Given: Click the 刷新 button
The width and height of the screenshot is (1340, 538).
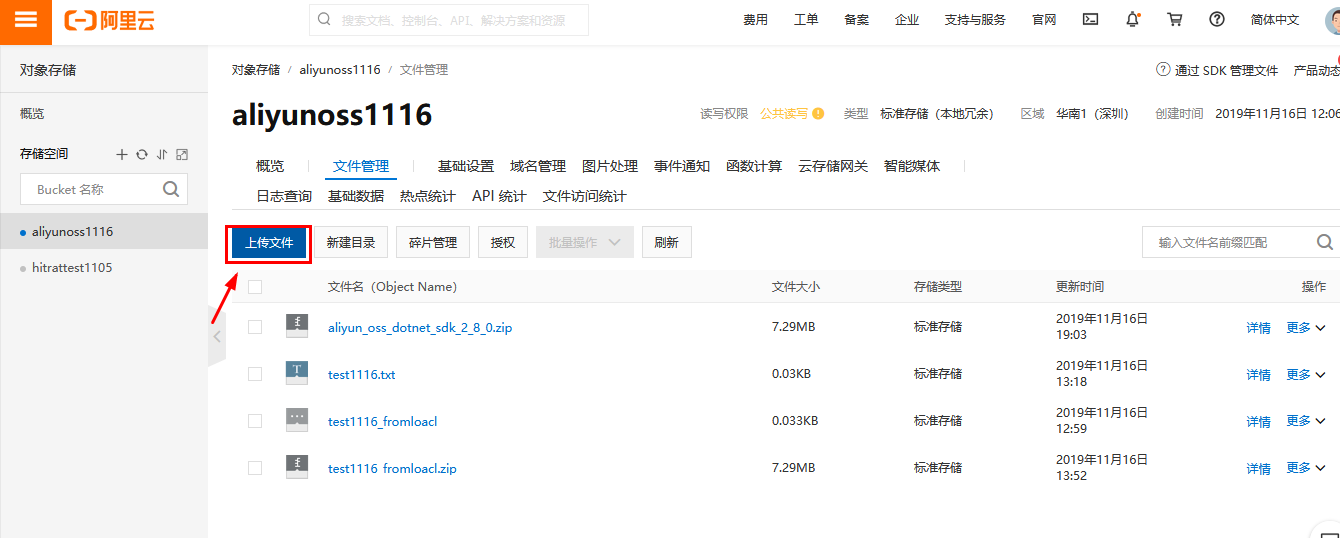Looking at the screenshot, I should coord(666,242).
